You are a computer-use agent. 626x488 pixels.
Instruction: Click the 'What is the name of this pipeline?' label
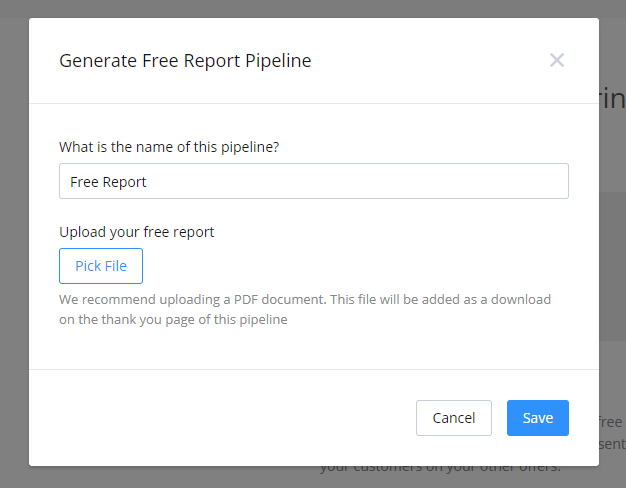(169, 146)
